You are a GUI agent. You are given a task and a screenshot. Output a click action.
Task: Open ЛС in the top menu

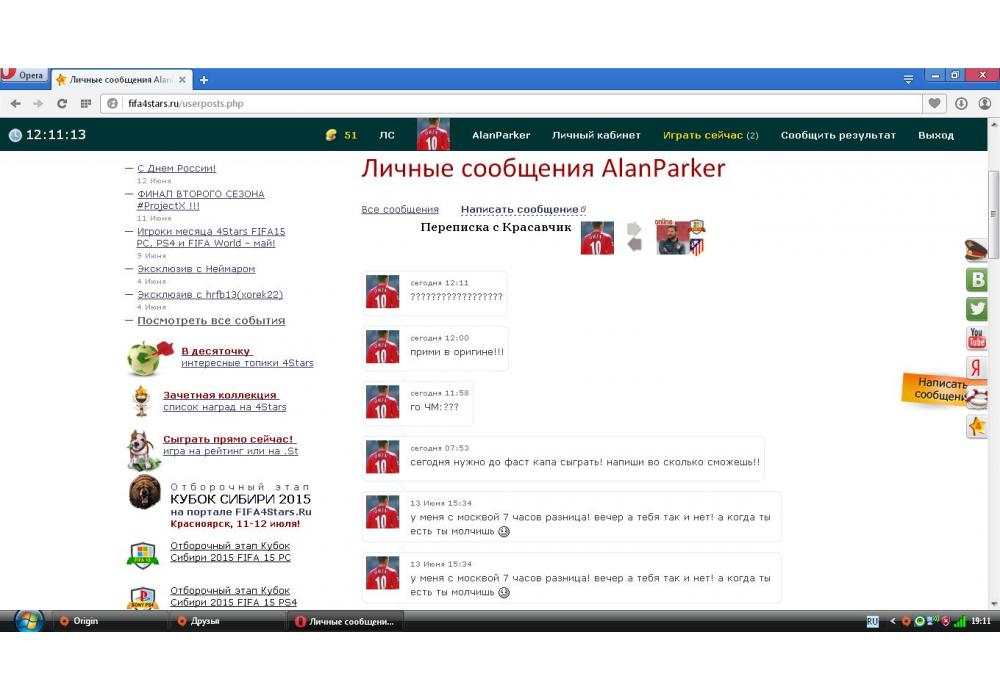coord(386,135)
